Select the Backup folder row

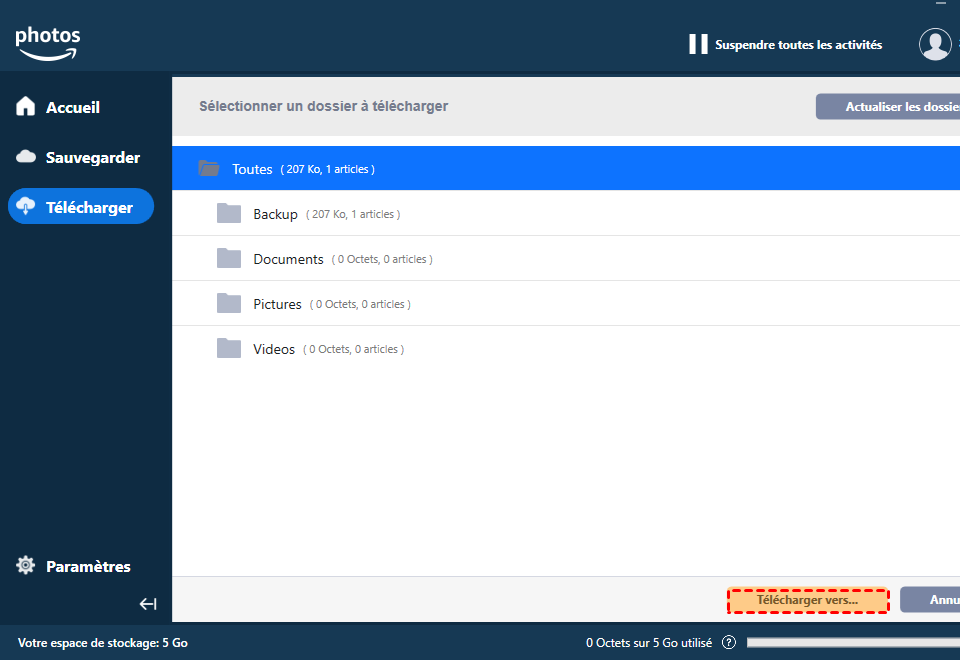click(x=566, y=213)
